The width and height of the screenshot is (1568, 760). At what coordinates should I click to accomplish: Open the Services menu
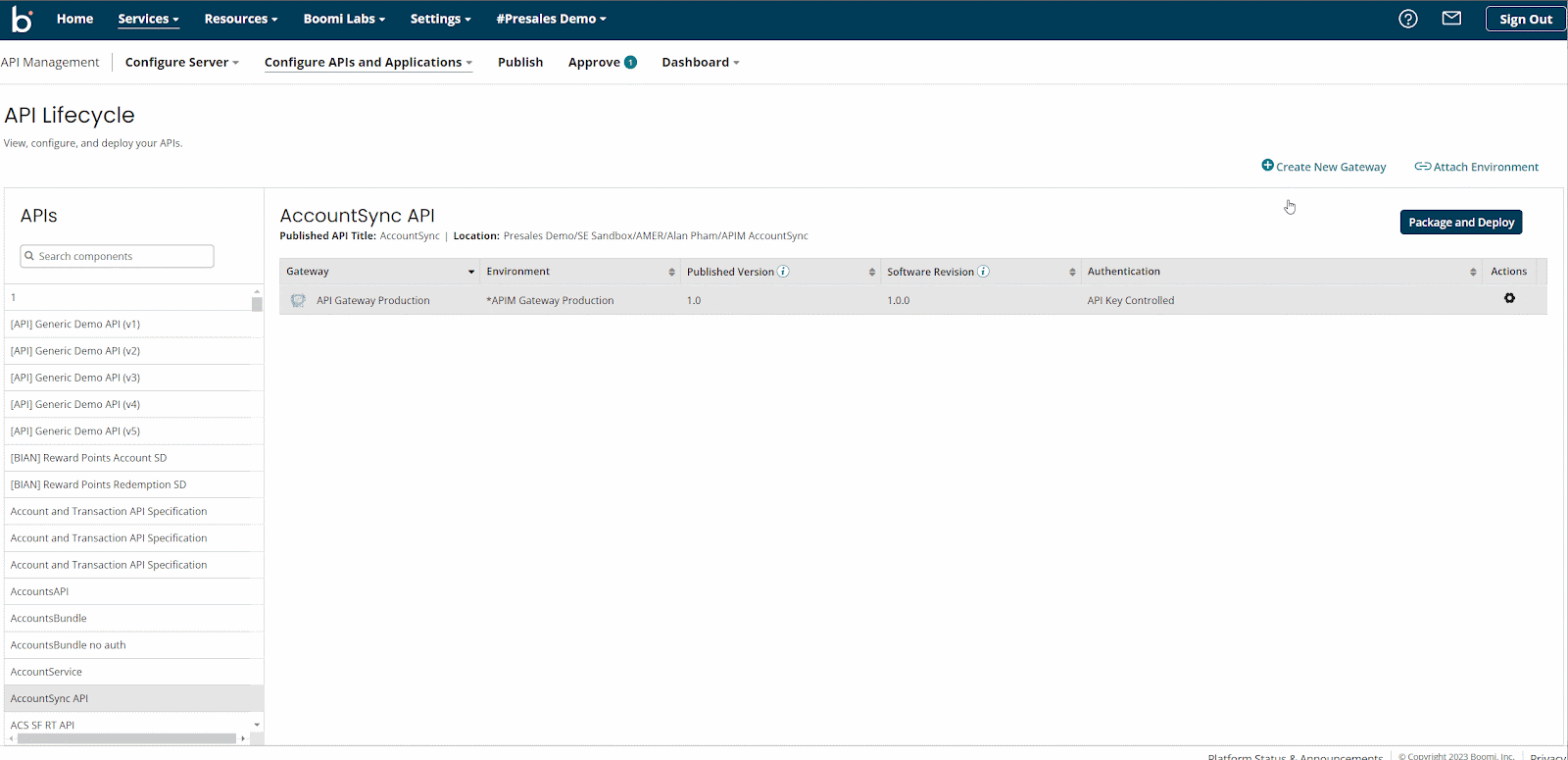pyautogui.click(x=148, y=19)
